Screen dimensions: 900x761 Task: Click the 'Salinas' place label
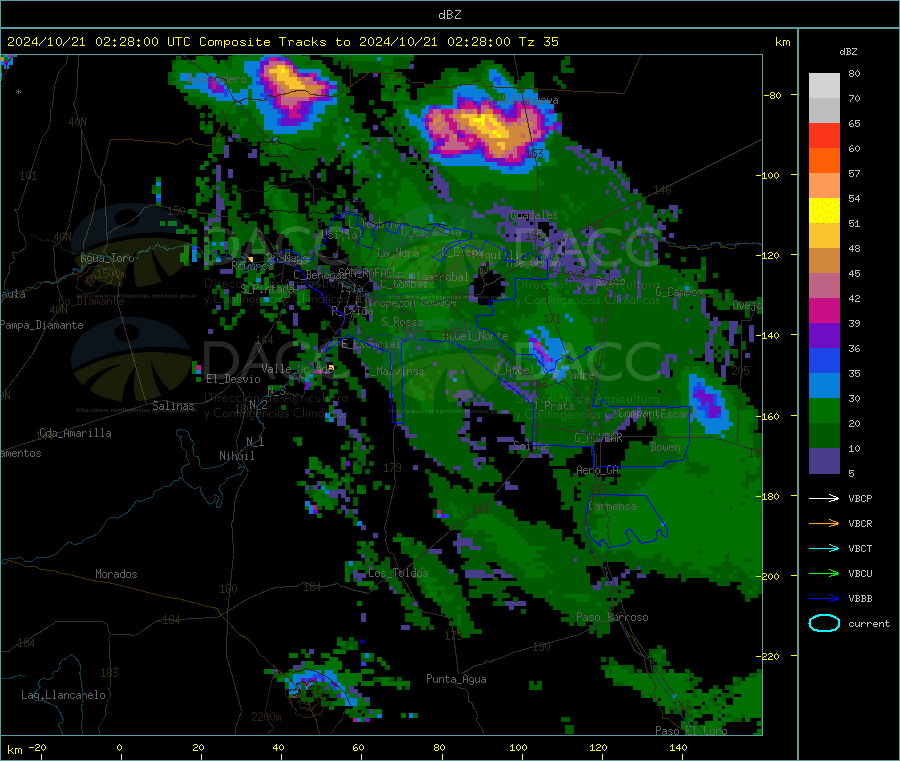(x=173, y=406)
